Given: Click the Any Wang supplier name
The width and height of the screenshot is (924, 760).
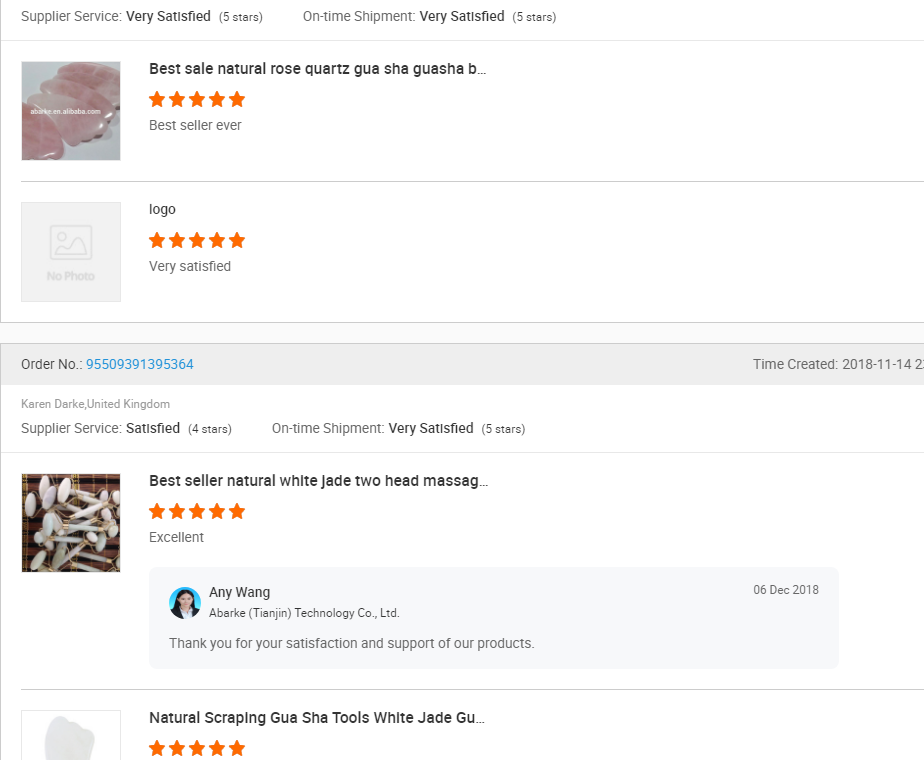Looking at the screenshot, I should tap(239, 592).
